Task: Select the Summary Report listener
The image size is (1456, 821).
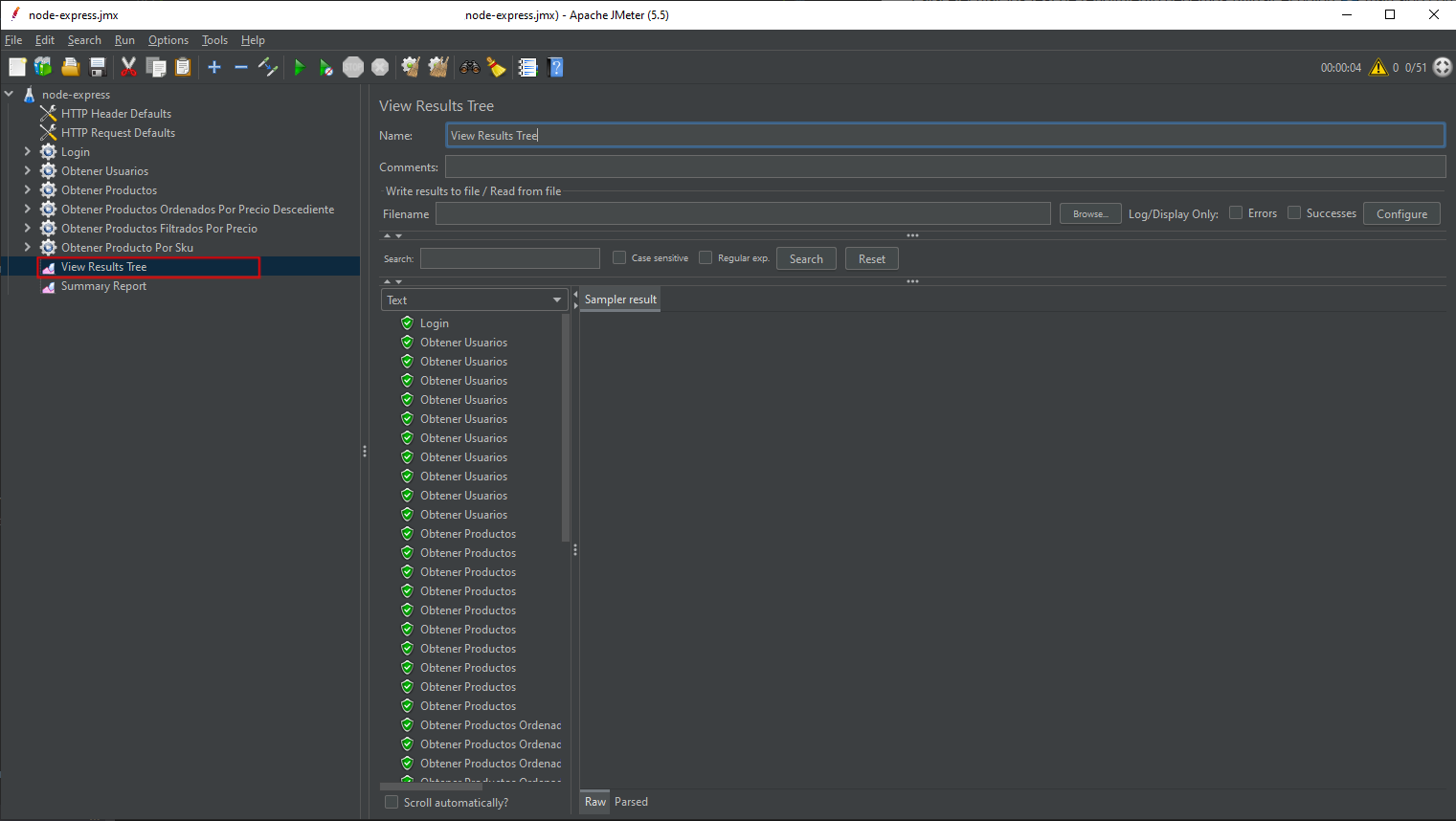Action: click(103, 286)
